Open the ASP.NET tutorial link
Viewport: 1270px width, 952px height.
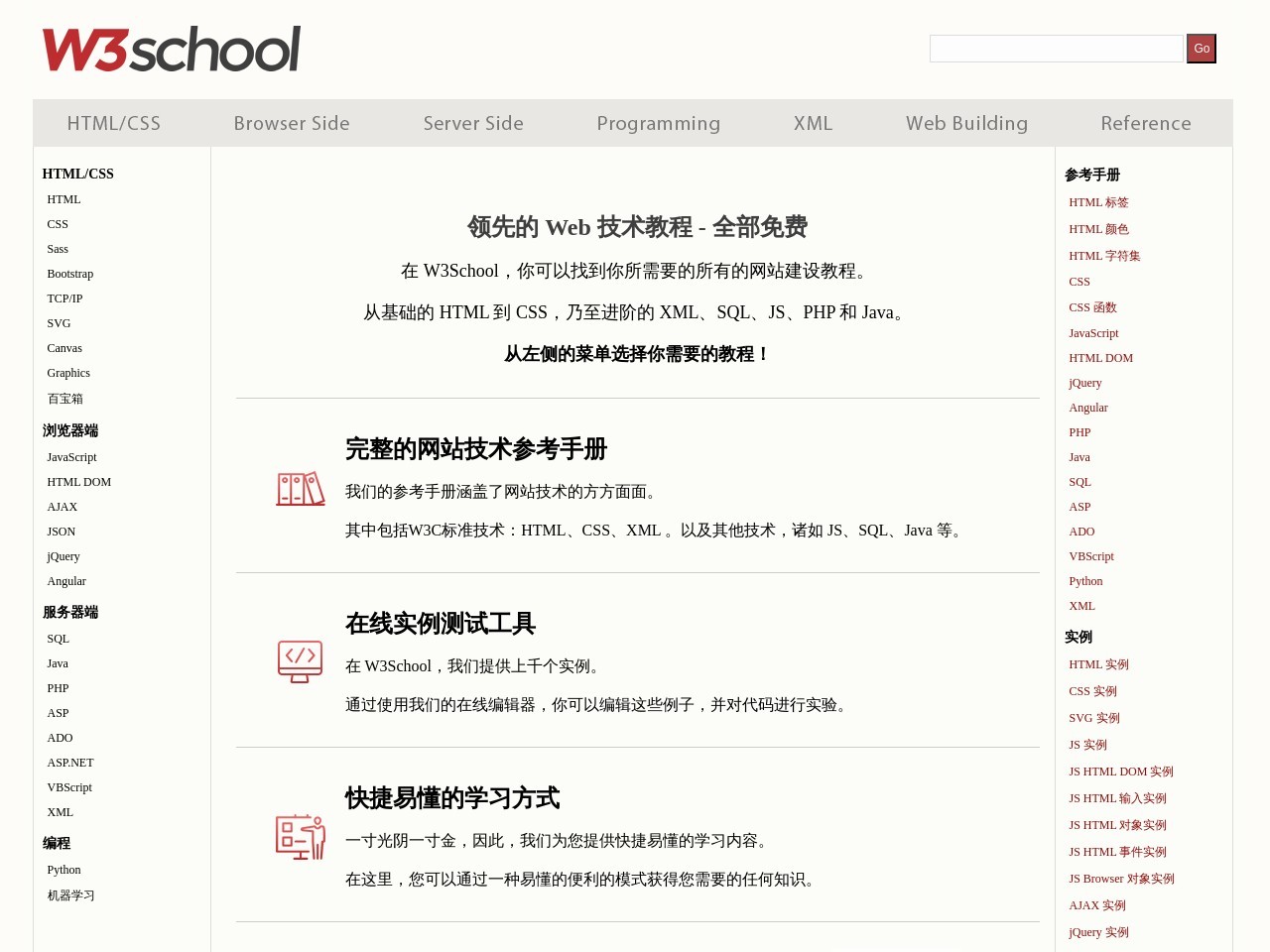[x=70, y=763]
